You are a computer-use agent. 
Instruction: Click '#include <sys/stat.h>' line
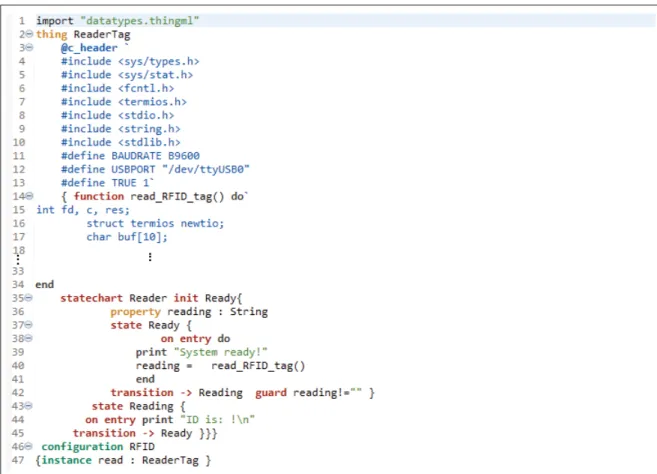click(x=127, y=75)
